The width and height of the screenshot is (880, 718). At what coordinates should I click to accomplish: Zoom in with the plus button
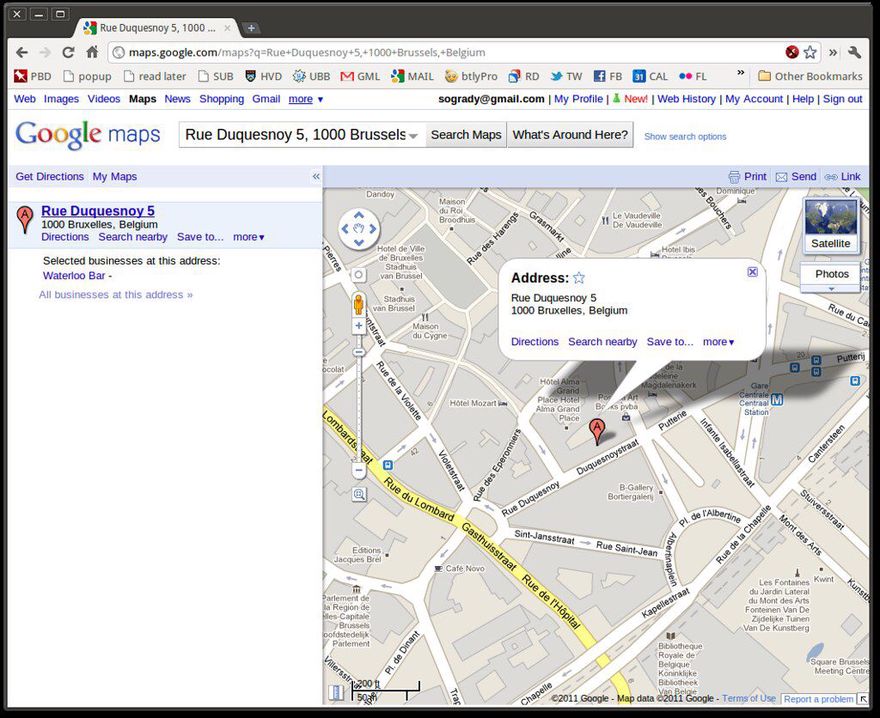coord(359,326)
